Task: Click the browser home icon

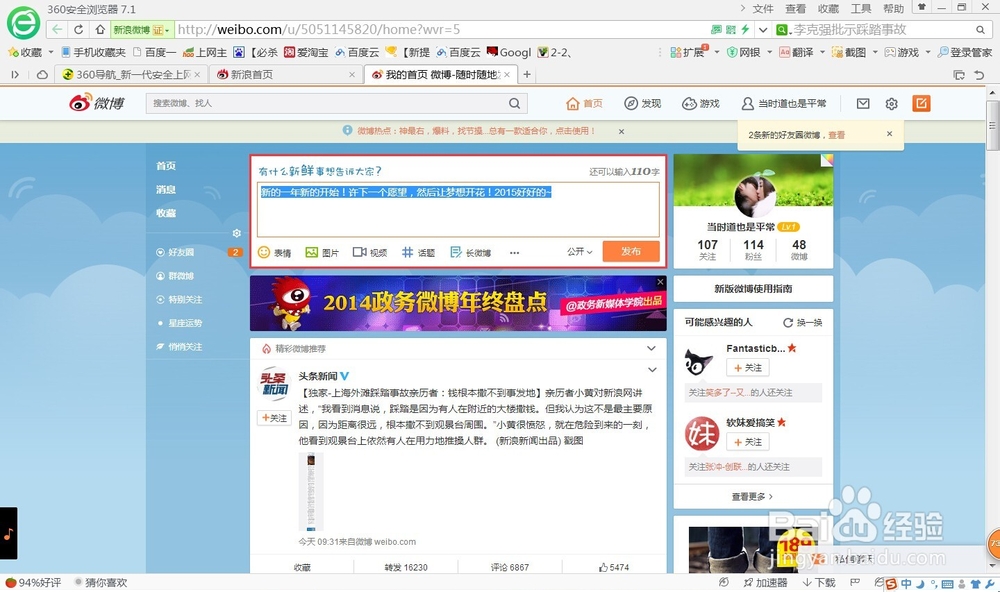Action: click(99, 29)
